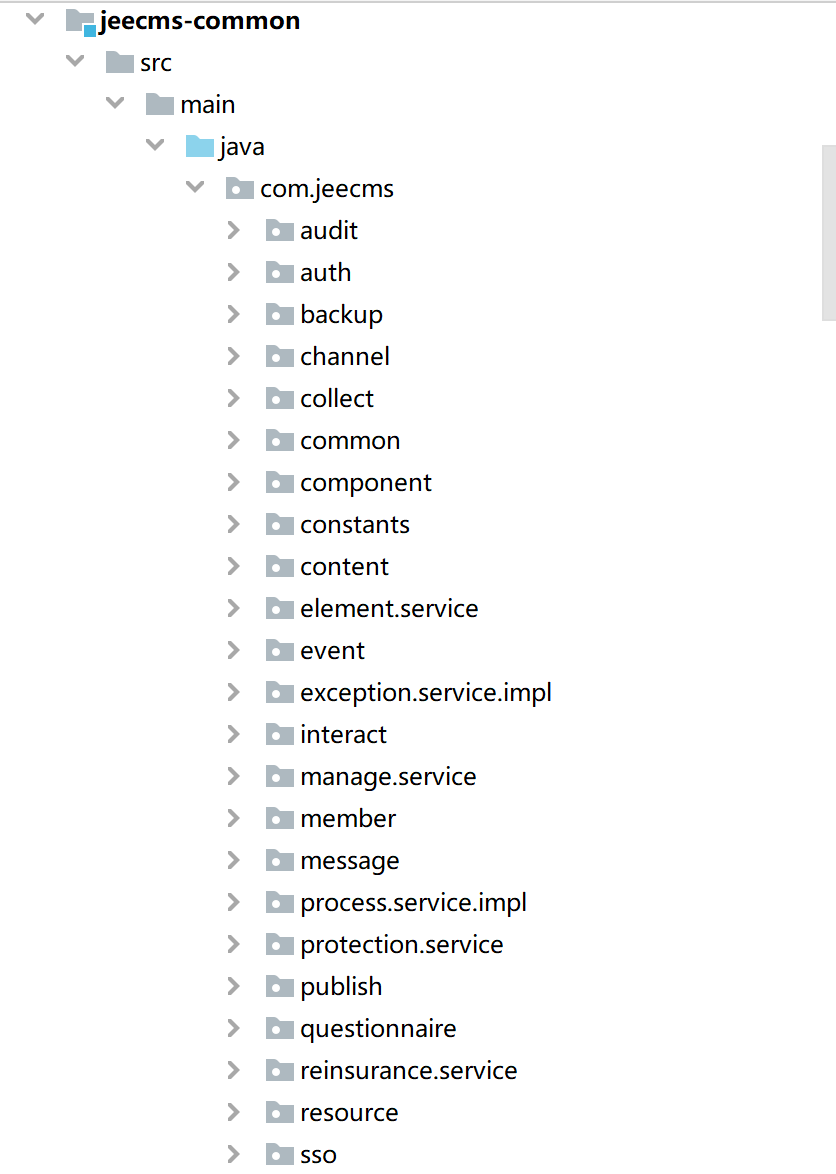Select the exception.service.impl package

coord(425,692)
